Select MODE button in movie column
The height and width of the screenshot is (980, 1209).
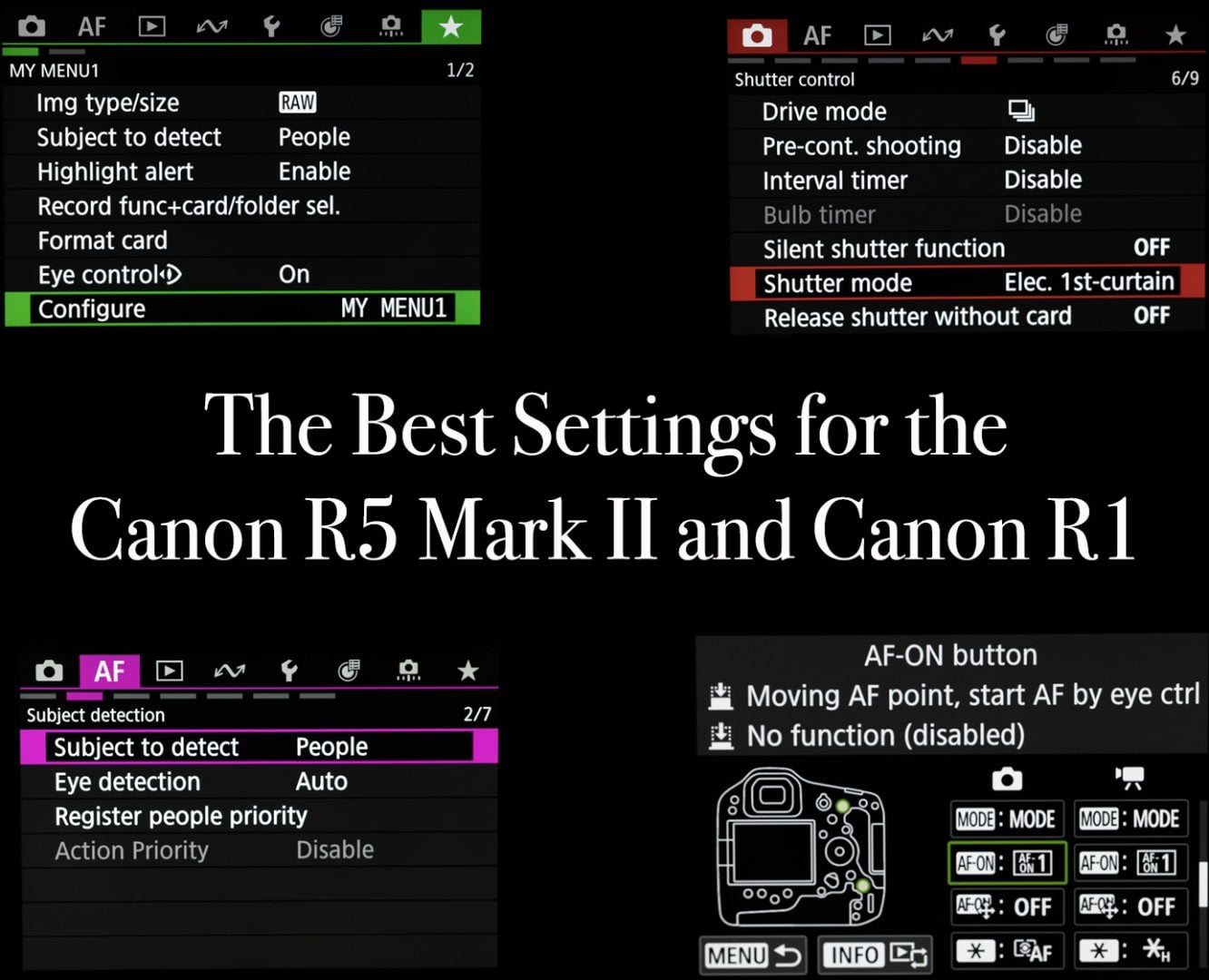1129,819
